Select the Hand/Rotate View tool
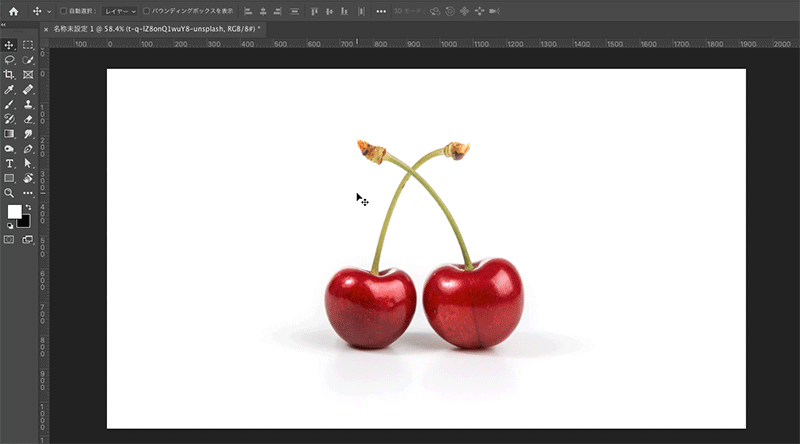This screenshot has width=800, height=444. pos(28,179)
